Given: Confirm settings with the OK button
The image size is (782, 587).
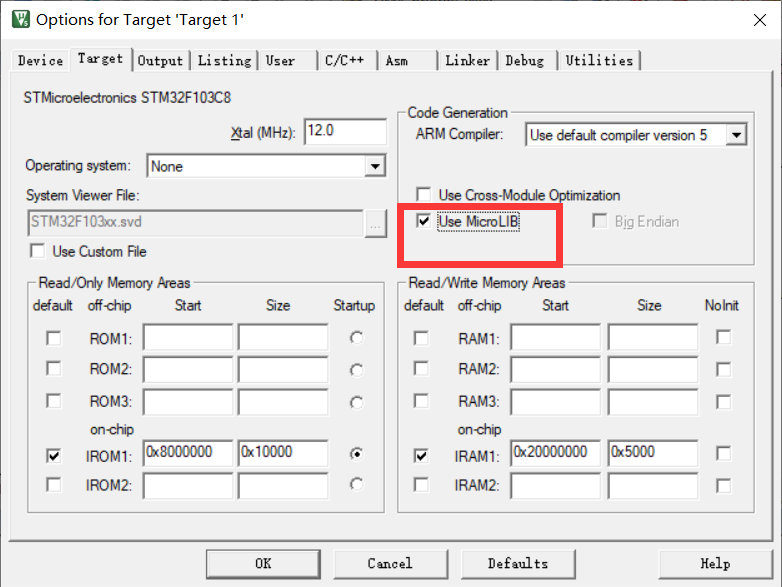Looking at the screenshot, I should coord(263,564).
